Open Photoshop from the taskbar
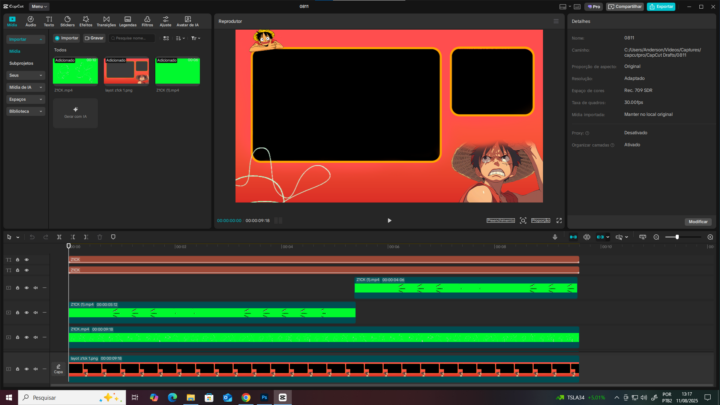The image size is (720, 405). pos(264,398)
